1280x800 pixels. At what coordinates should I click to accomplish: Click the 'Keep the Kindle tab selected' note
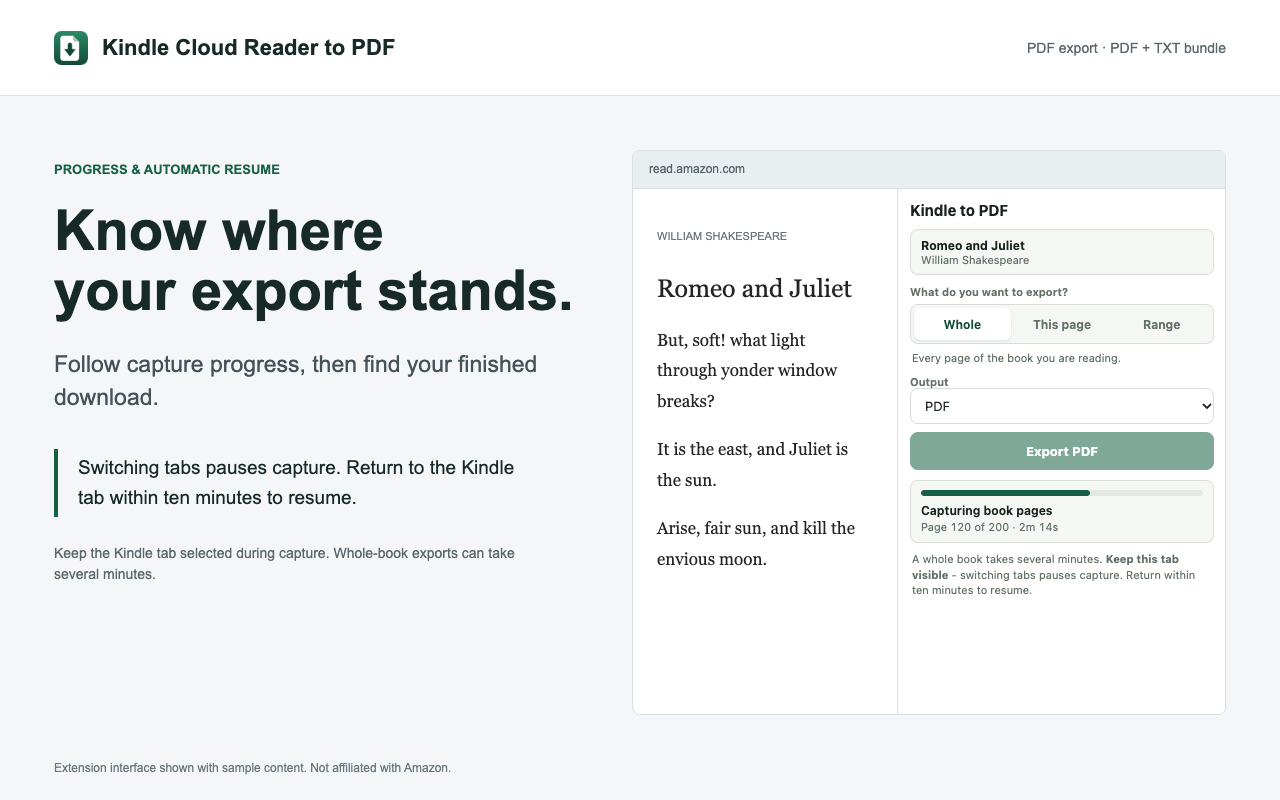point(284,564)
